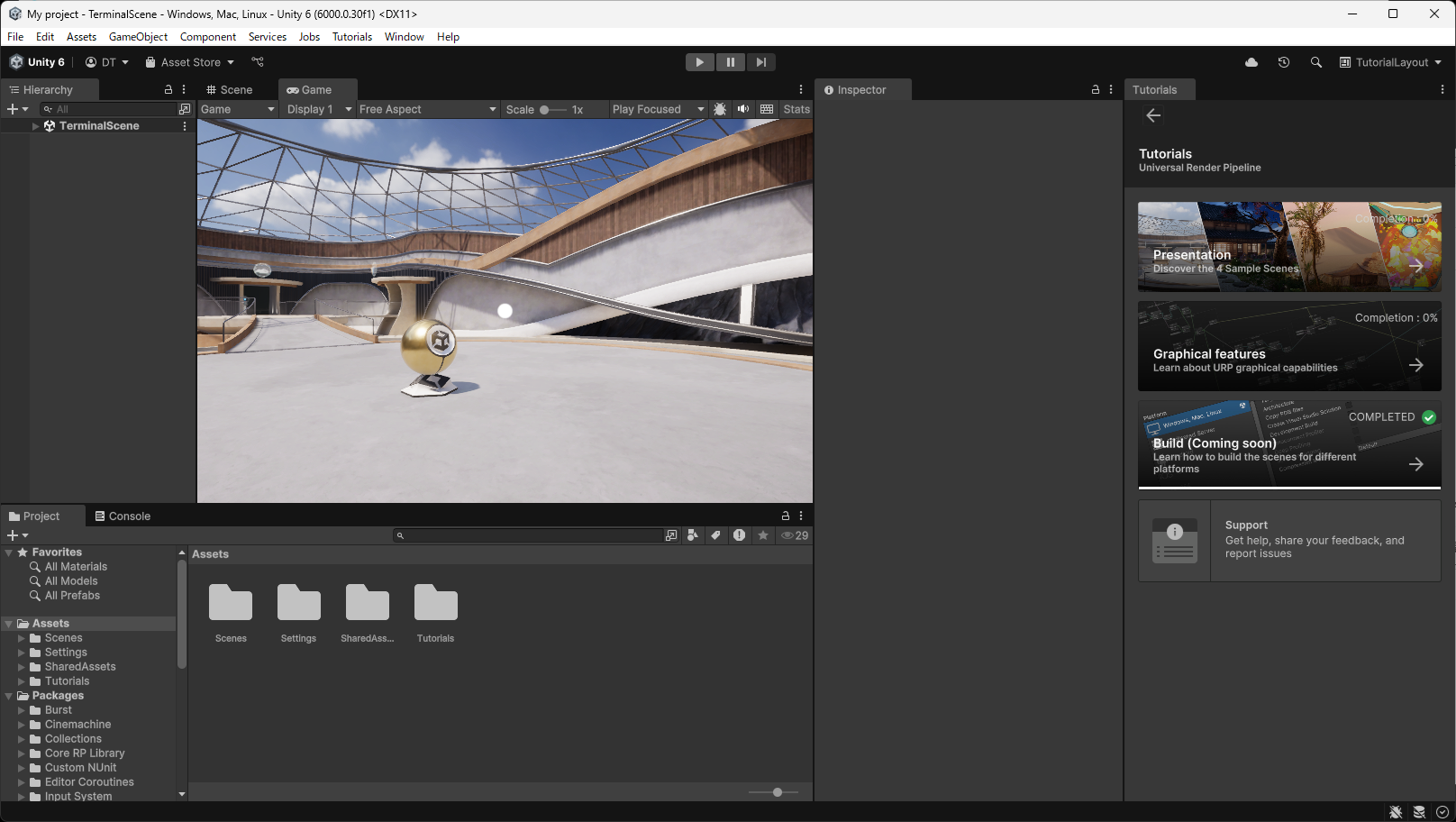Click the Project search in packages icon
1456x822 pixels.
point(693,535)
